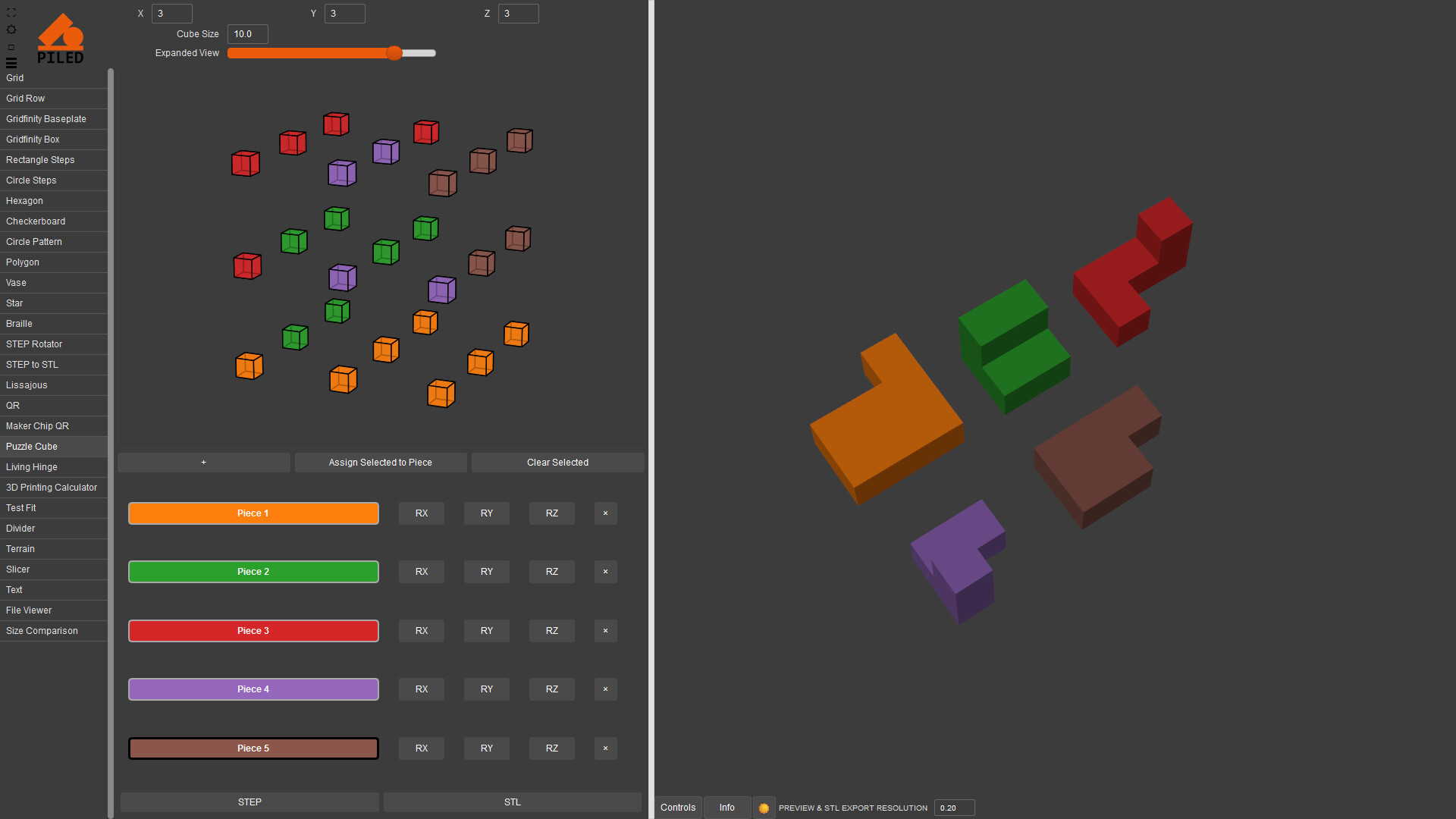Open the Info panel
The height and width of the screenshot is (819, 1456).
(726, 808)
